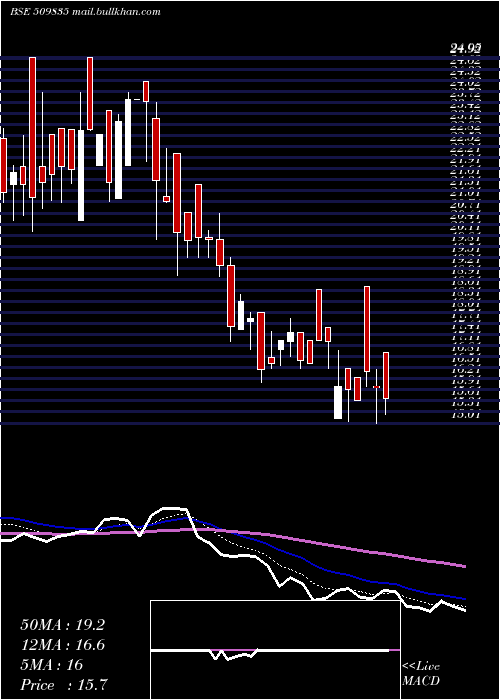The width and height of the screenshot is (500, 700).
Task: Click the 5MA : 16 label
Action: point(52,665)
